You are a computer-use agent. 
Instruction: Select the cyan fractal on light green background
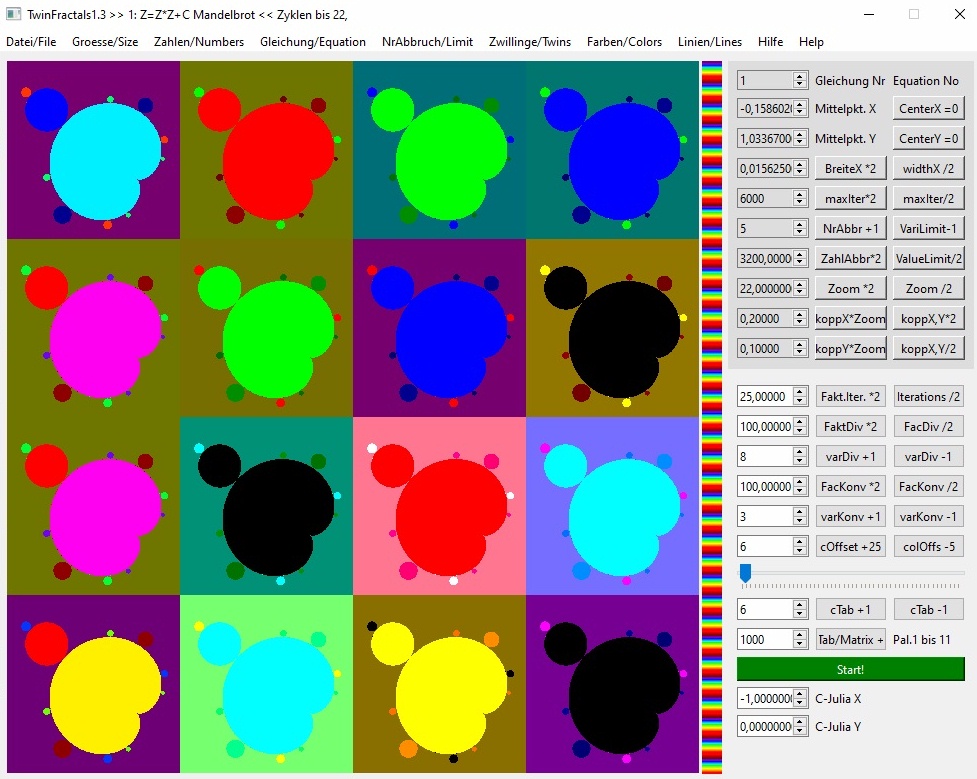pos(267,684)
